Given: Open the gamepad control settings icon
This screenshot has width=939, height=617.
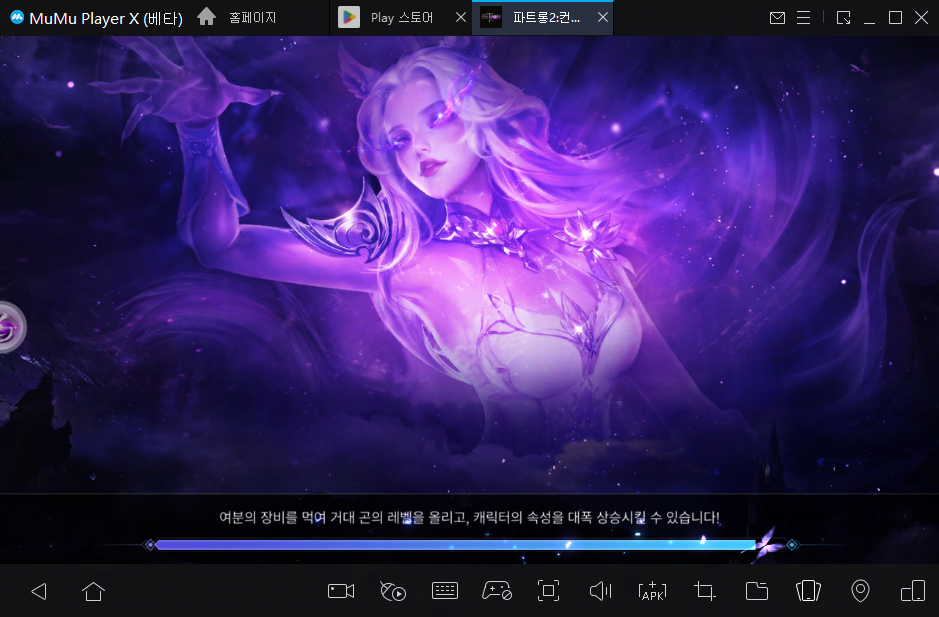Looking at the screenshot, I should tap(497, 591).
